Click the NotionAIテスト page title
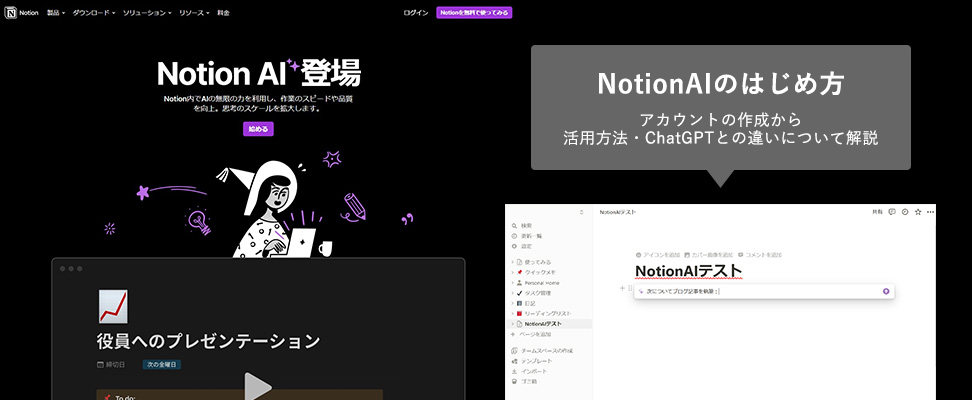This screenshot has height=400, width=972. pos(689,271)
